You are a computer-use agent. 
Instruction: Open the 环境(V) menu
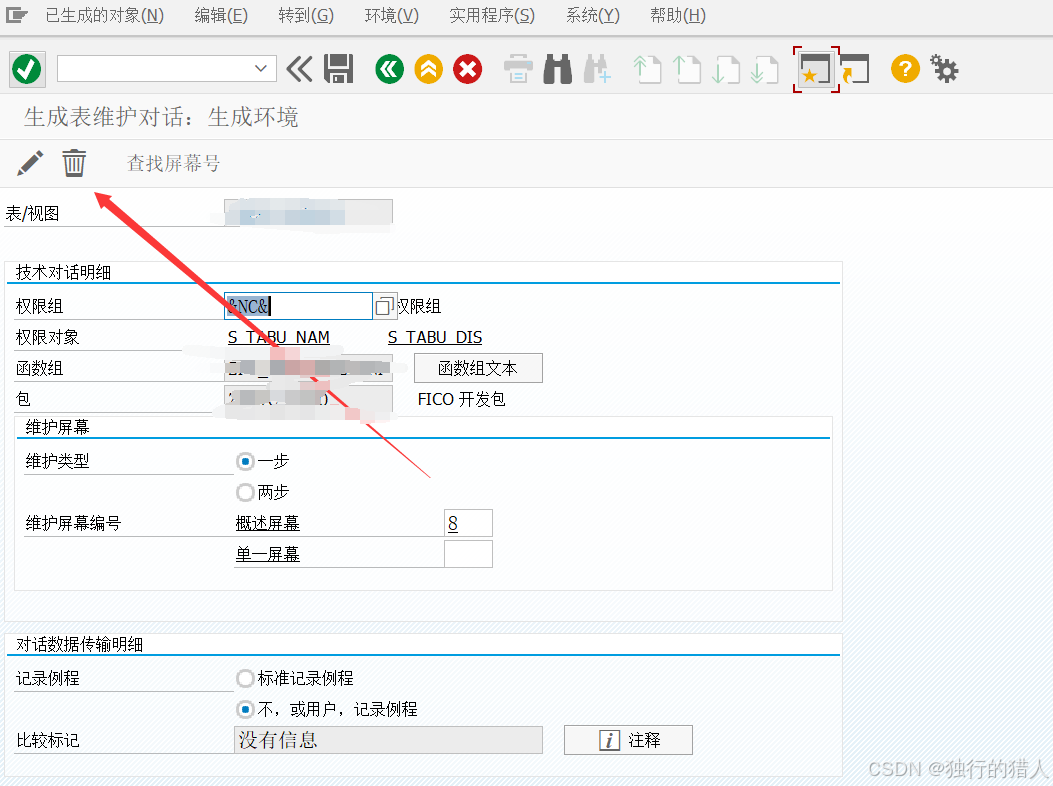click(392, 15)
